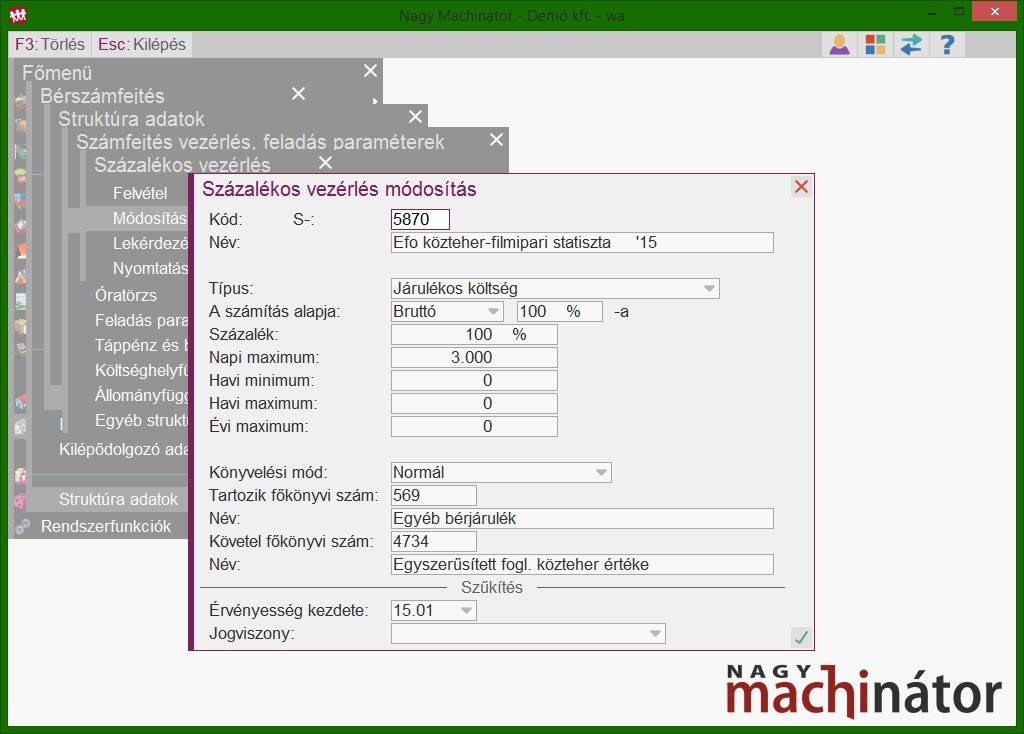Viewport: 1024px width, 734px height.
Task: Click the Havi minimum field
Action: click(474, 380)
